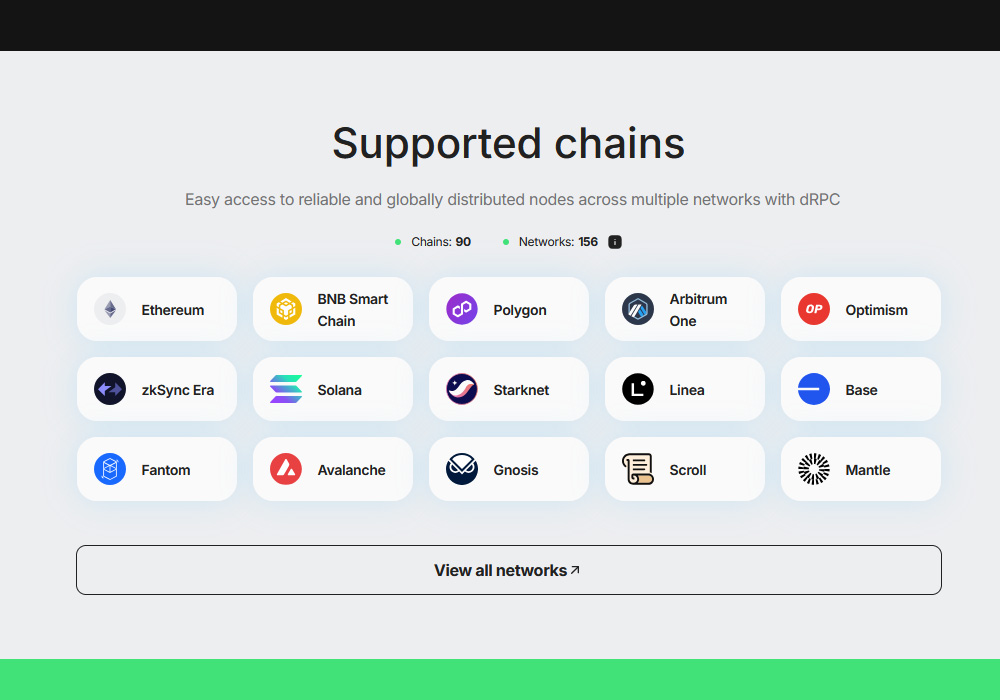1000x700 pixels.
Task: Click the Scroll parchment icon
Action: [x=638, y=469]
